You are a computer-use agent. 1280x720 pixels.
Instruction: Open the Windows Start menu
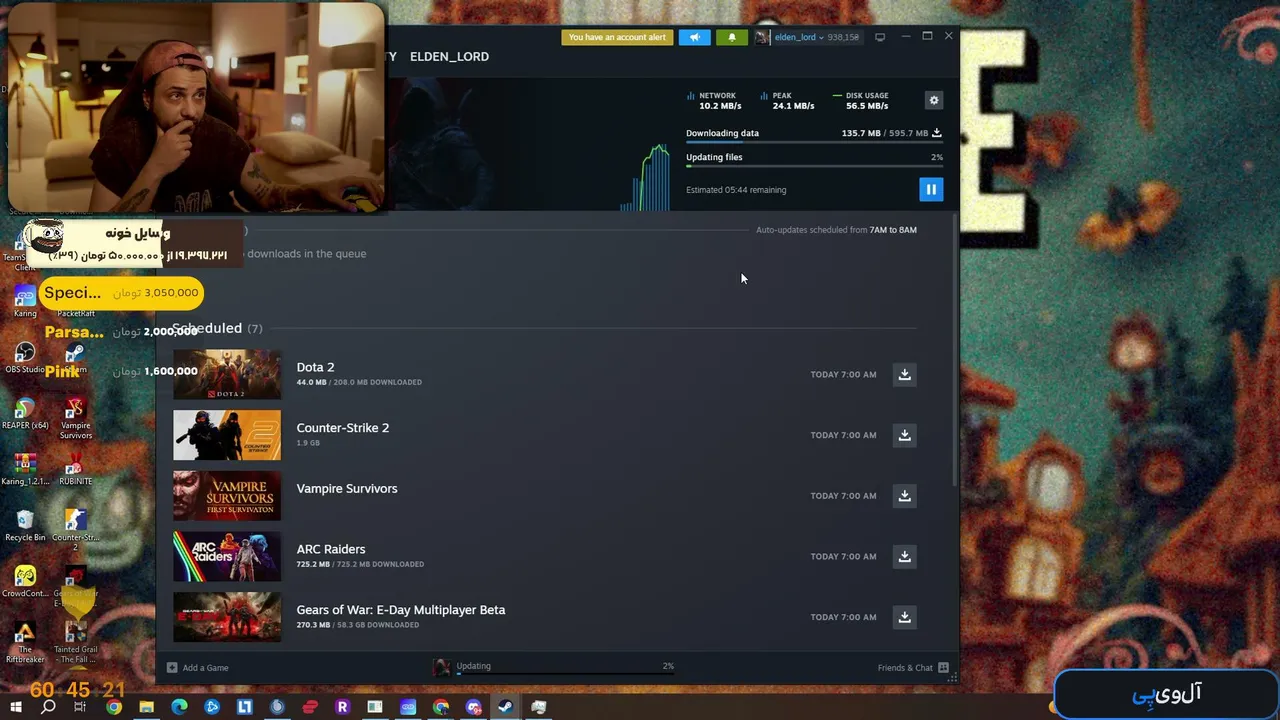click(x=15, y=707)
